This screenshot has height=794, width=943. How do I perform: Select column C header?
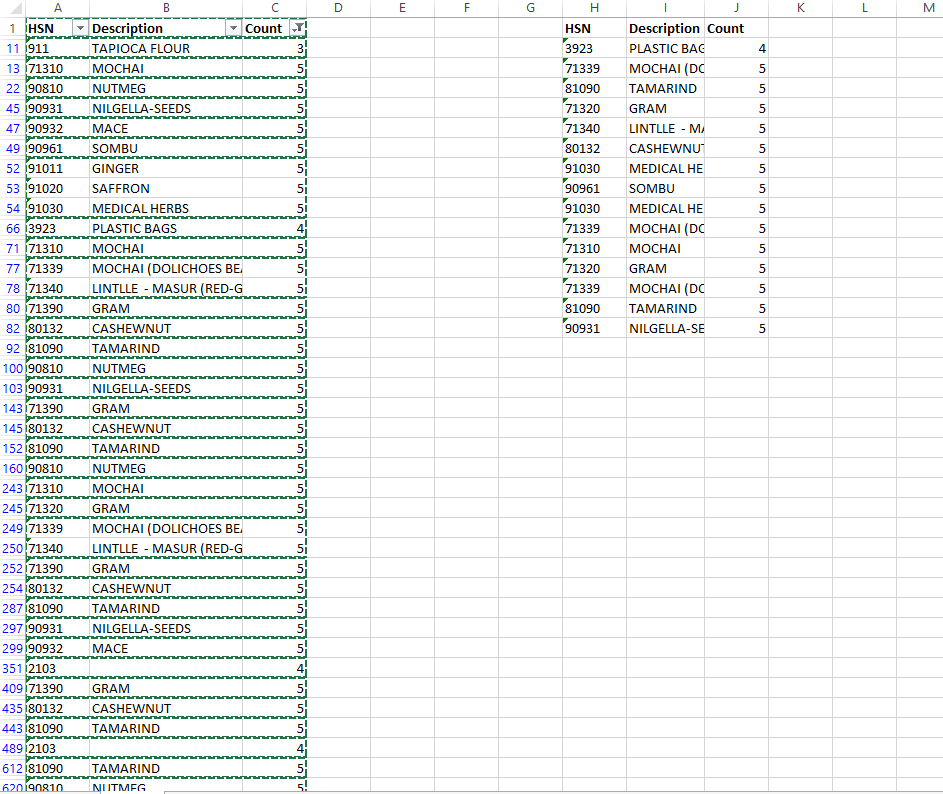pos(275,8)
